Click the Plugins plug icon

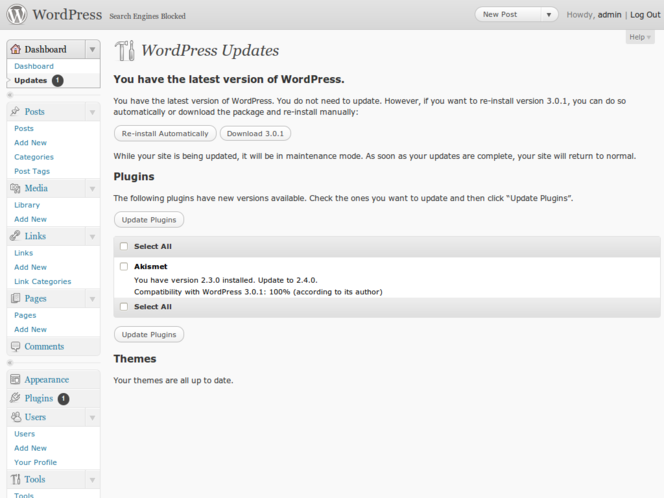15,398
